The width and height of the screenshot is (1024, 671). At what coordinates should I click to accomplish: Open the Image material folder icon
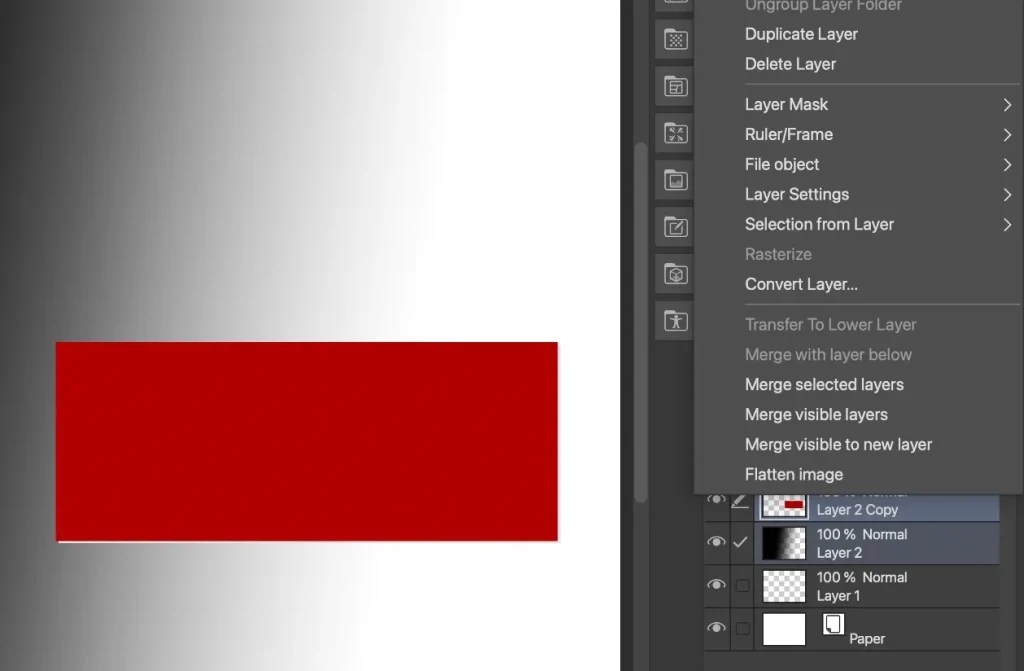675,180
